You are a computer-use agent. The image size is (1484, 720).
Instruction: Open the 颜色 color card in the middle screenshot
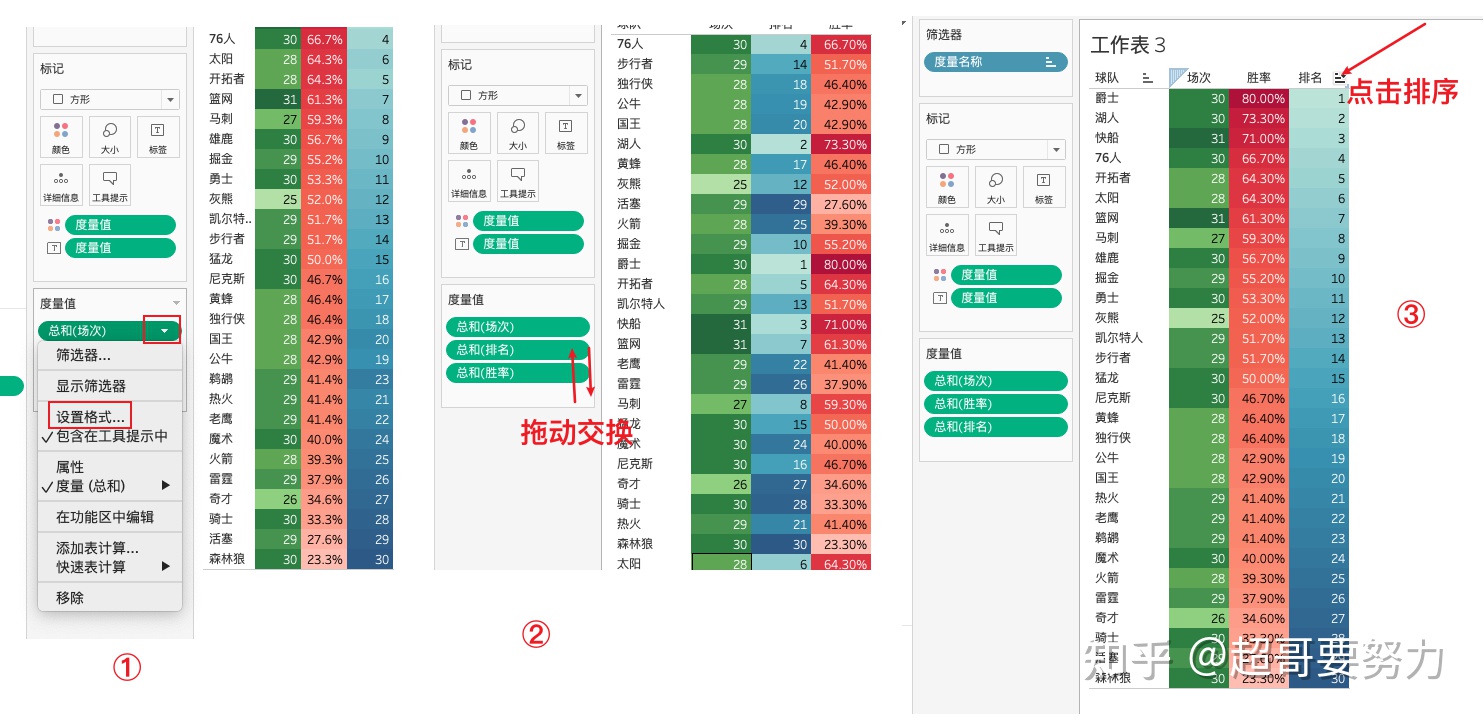click(469, 133)
